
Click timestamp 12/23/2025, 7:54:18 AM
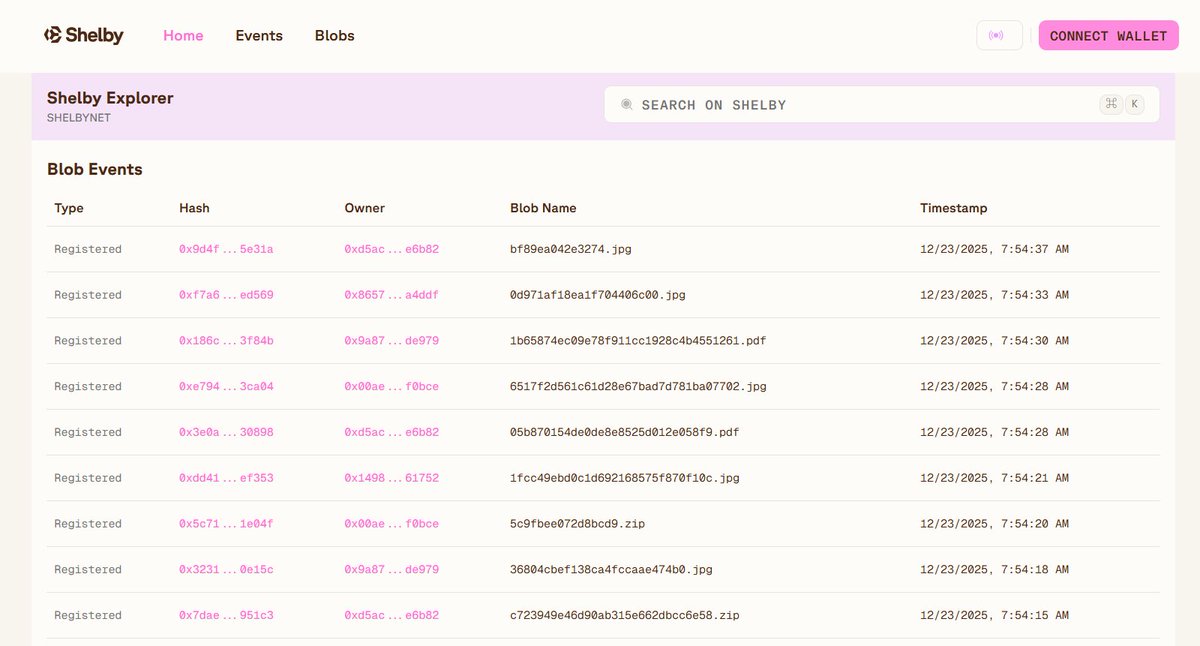(994, 570)
